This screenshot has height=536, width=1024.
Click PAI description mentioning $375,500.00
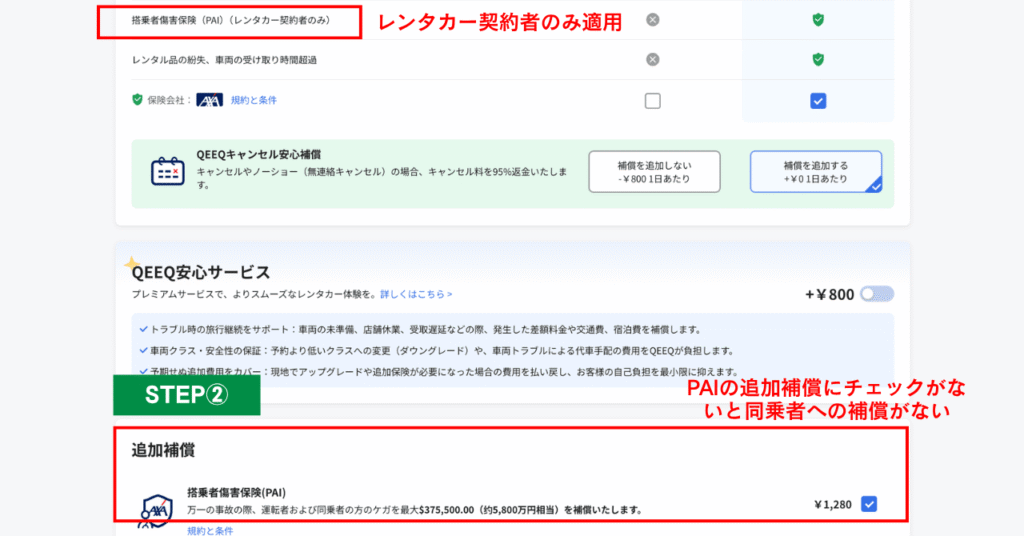click(415, 510)
